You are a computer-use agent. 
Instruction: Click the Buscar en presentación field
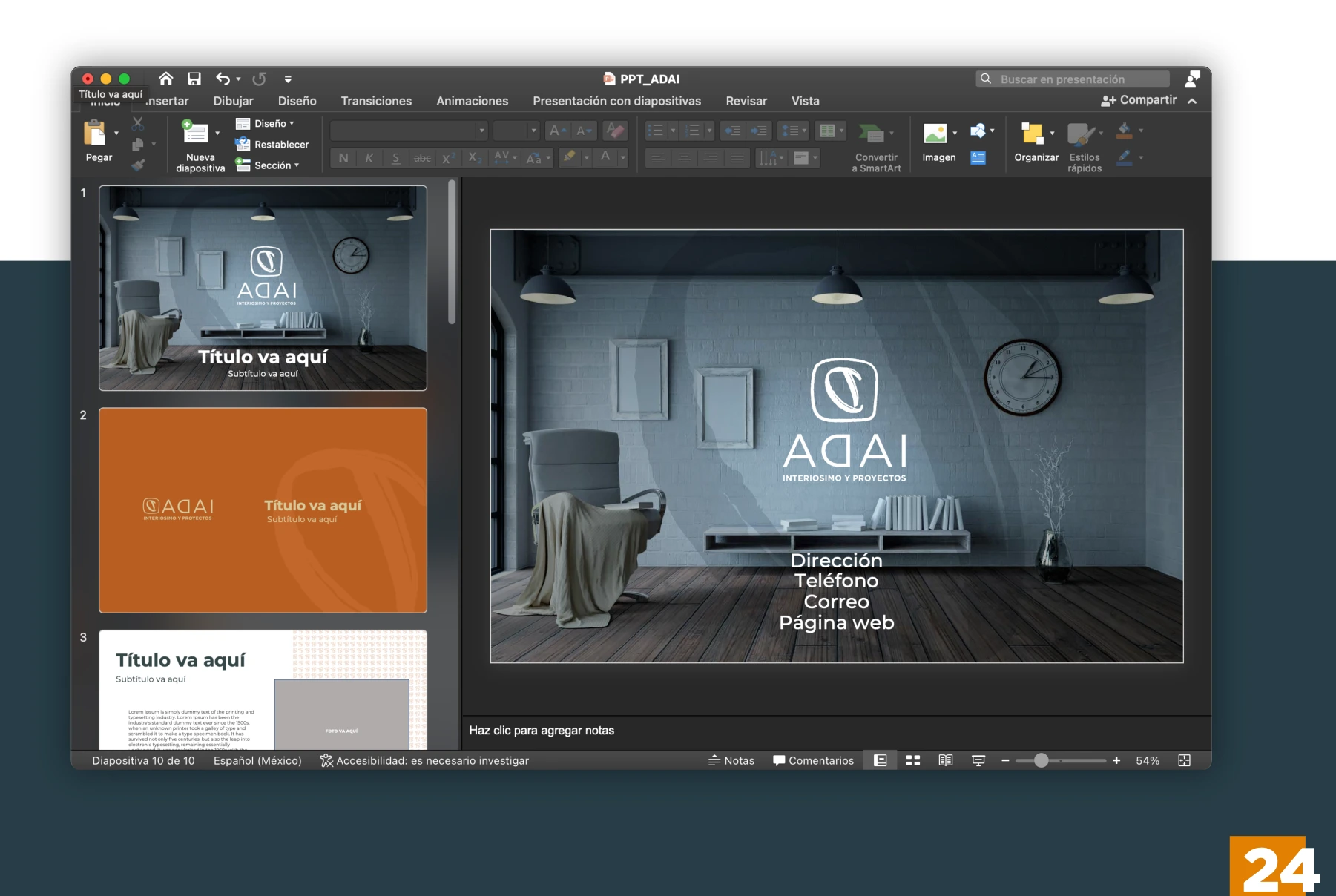1073,79
